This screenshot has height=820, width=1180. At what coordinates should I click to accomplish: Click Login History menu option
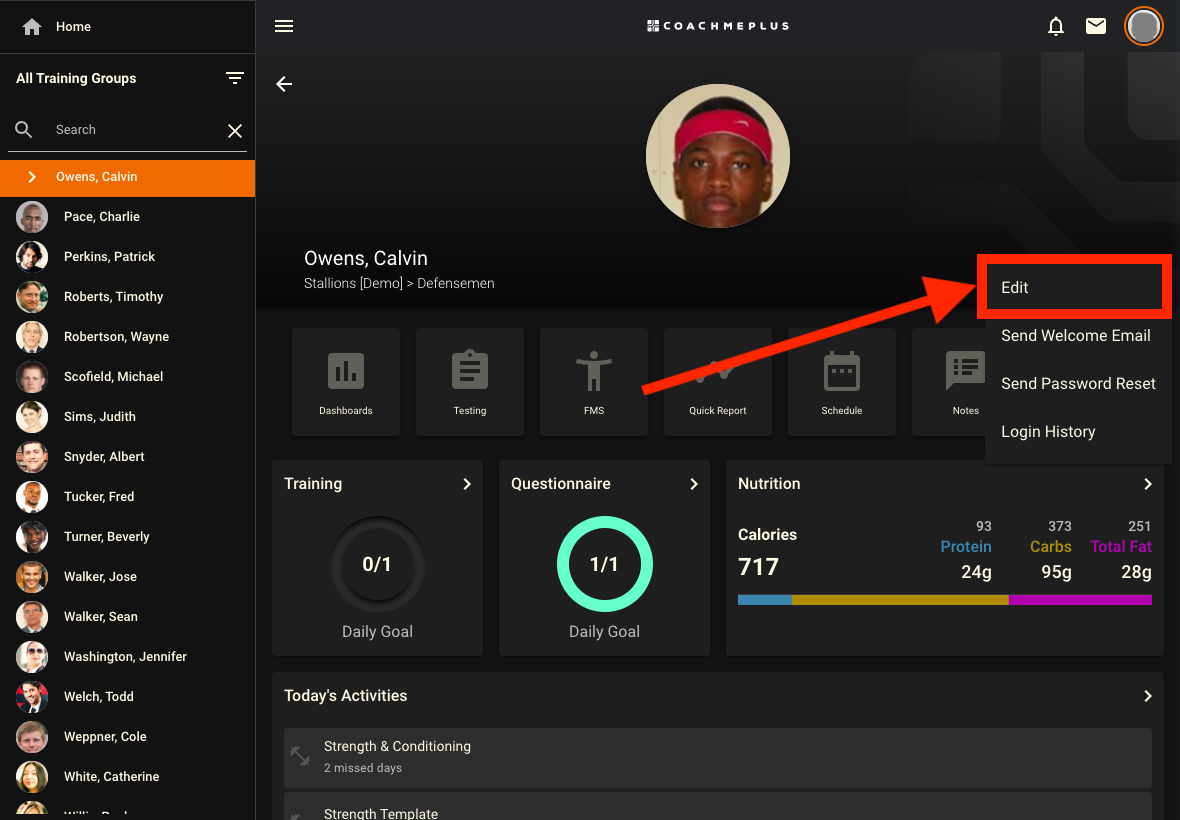tap(1048, 432)
